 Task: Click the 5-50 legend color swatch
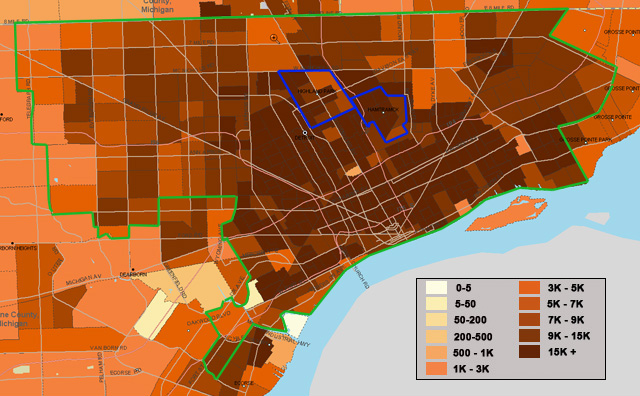pos(436,304)
